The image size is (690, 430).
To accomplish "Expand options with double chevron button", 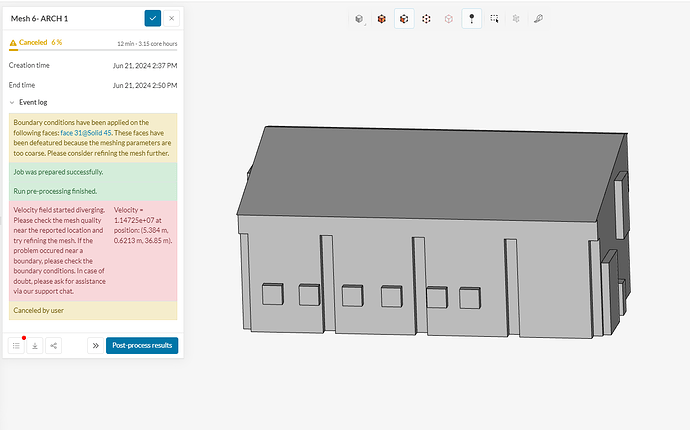I will (95, 345).
